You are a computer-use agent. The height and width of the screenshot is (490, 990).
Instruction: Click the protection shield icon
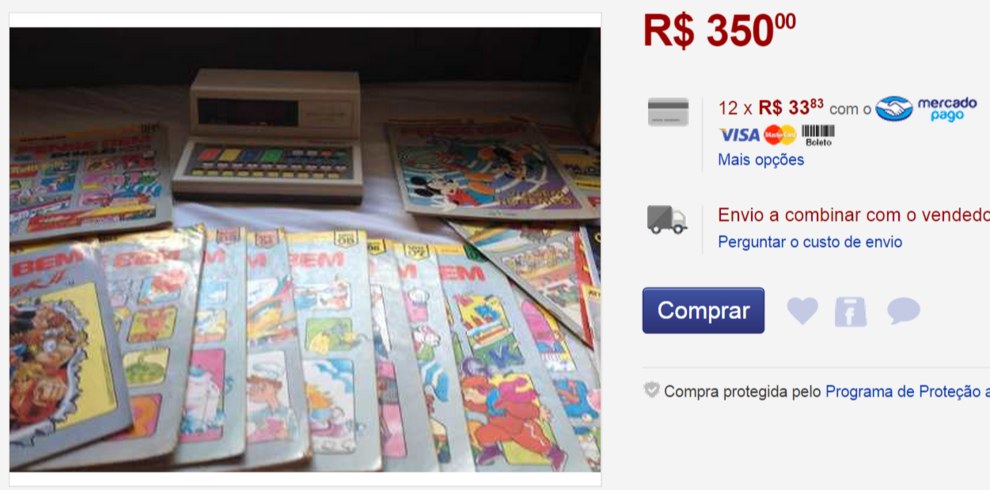pyautogui.click(x=652, y=390)
